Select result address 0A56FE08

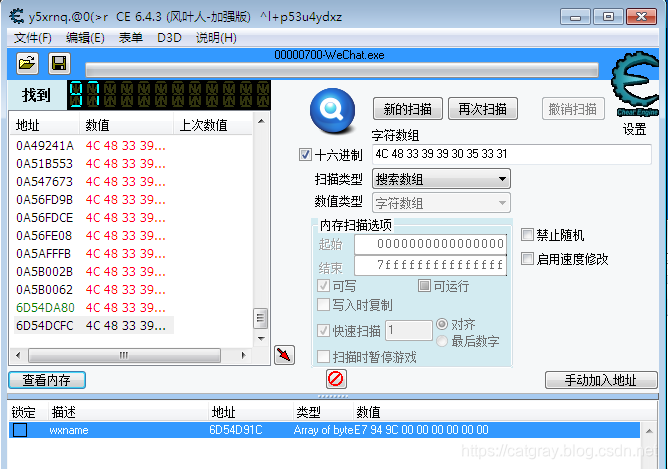44,235
